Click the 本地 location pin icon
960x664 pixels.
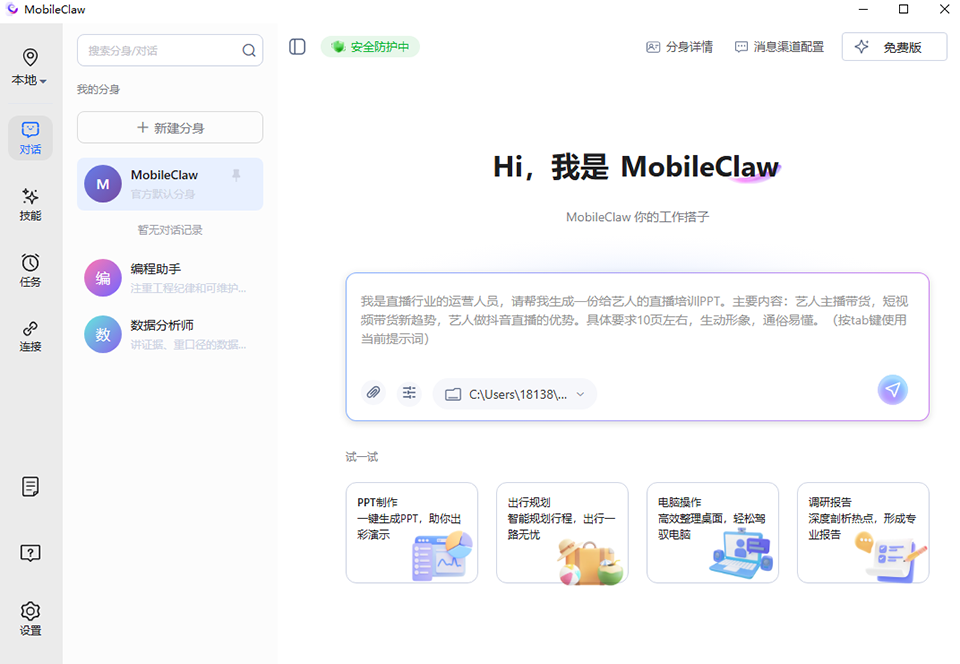30,57
